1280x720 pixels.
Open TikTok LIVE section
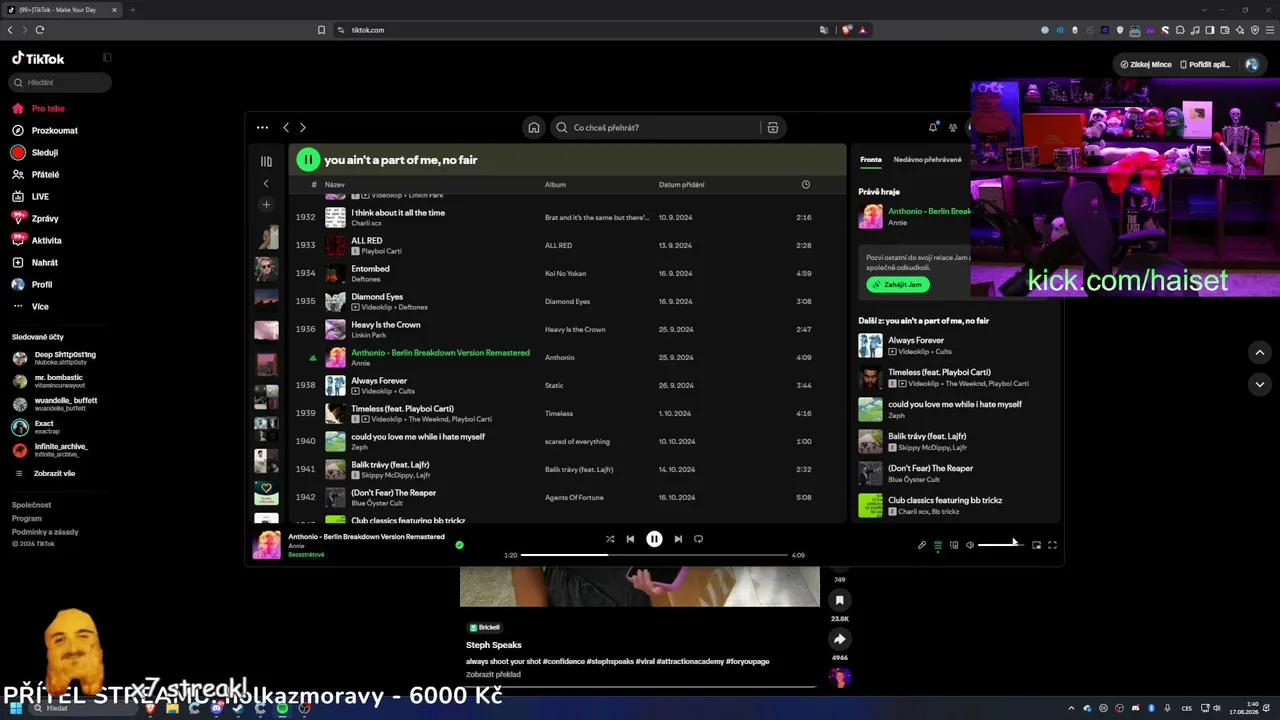[40, 197]
